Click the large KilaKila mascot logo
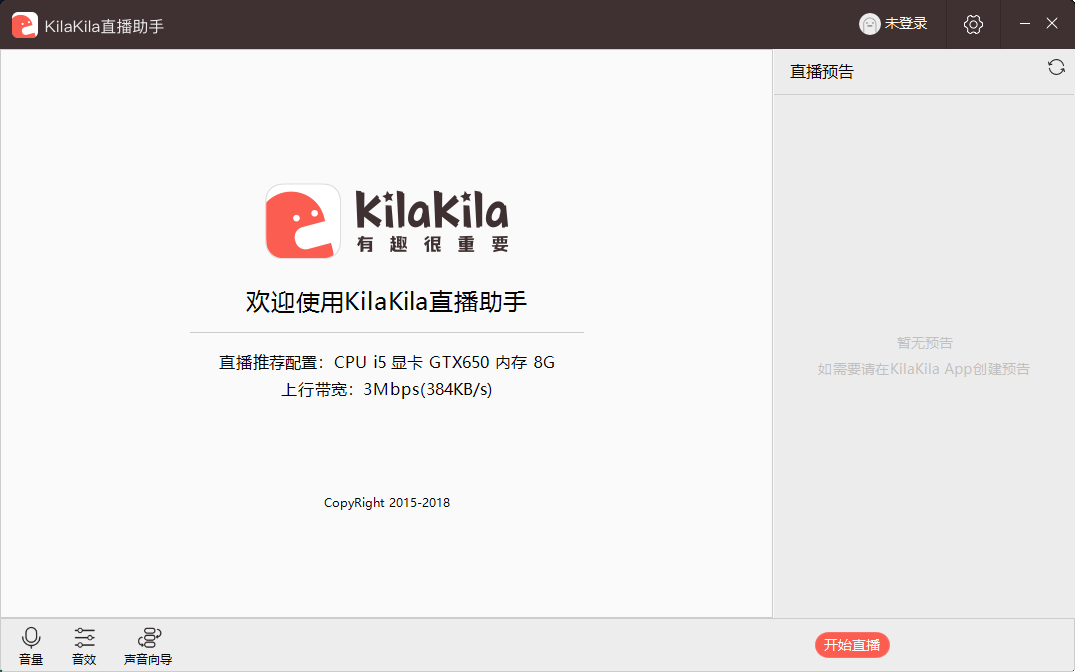Screen dimensions: 1075x672 pos(303,221)
